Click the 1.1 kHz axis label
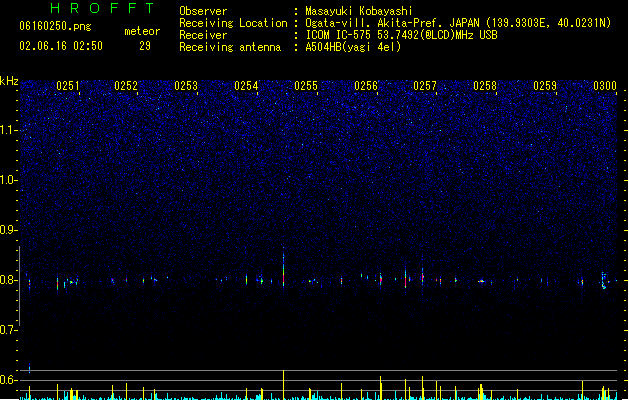629x400 pixels. click(8, 130)
